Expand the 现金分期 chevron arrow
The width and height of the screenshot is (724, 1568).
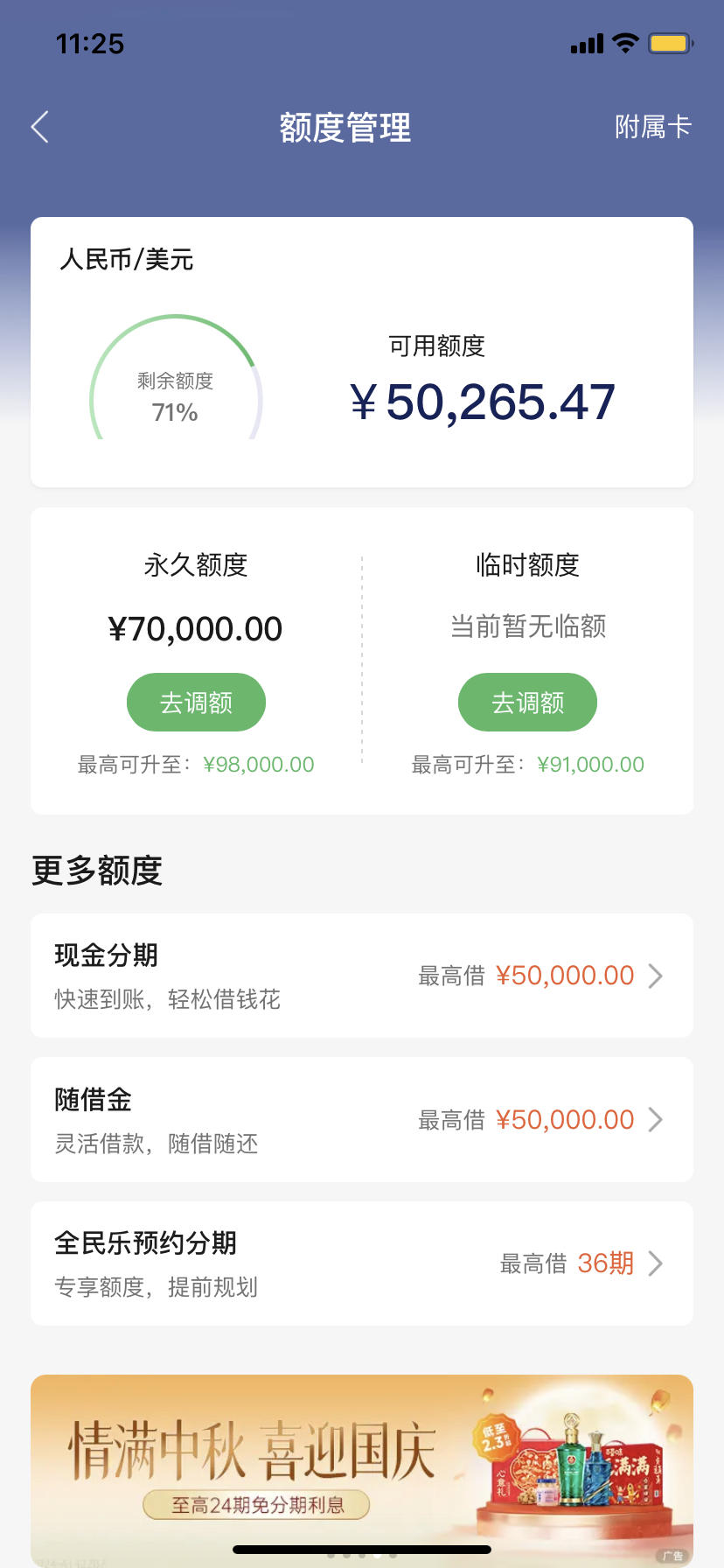click(x=655, y=976)
